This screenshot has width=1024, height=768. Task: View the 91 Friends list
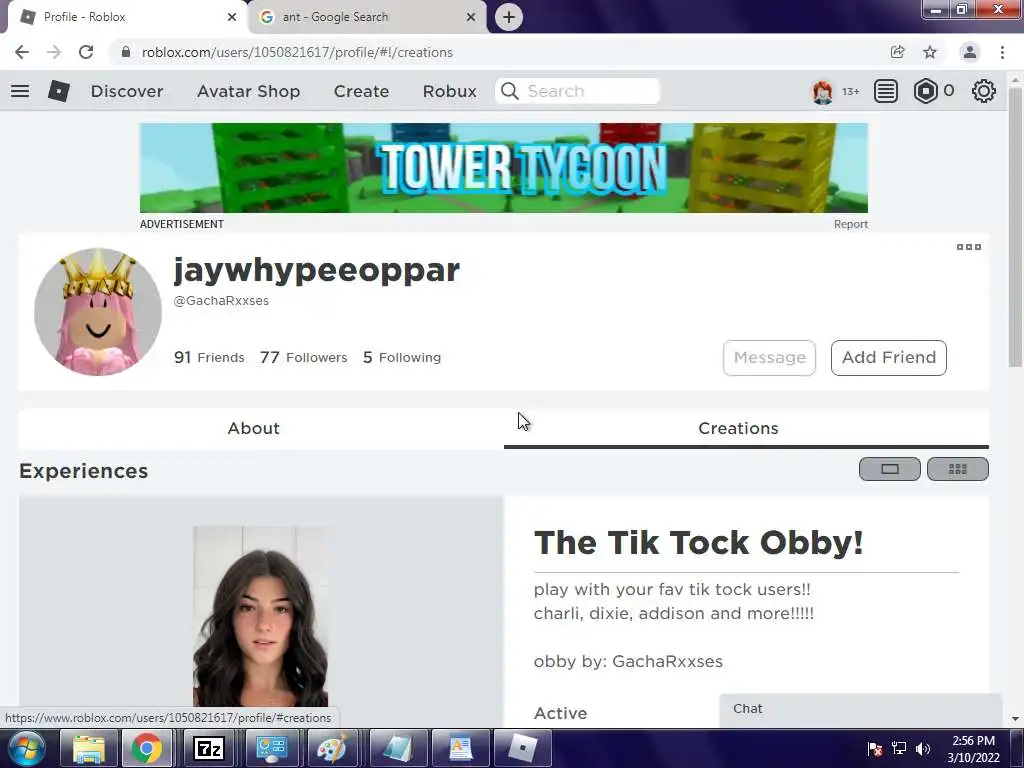point(209,357)
